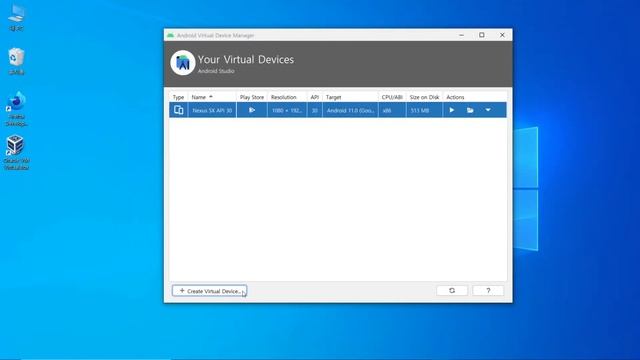Select the Oracle VM VirtualBox desktop shortcut
Viewport: 640px width, 360px height.
click(x=16, y=152)
